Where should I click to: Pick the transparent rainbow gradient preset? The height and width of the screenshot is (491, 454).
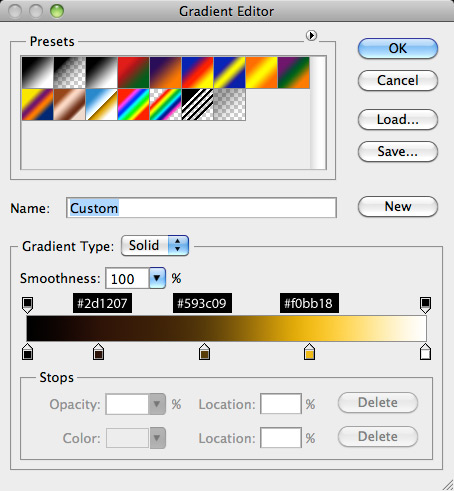pyautogui.click(x=165, y=104)
